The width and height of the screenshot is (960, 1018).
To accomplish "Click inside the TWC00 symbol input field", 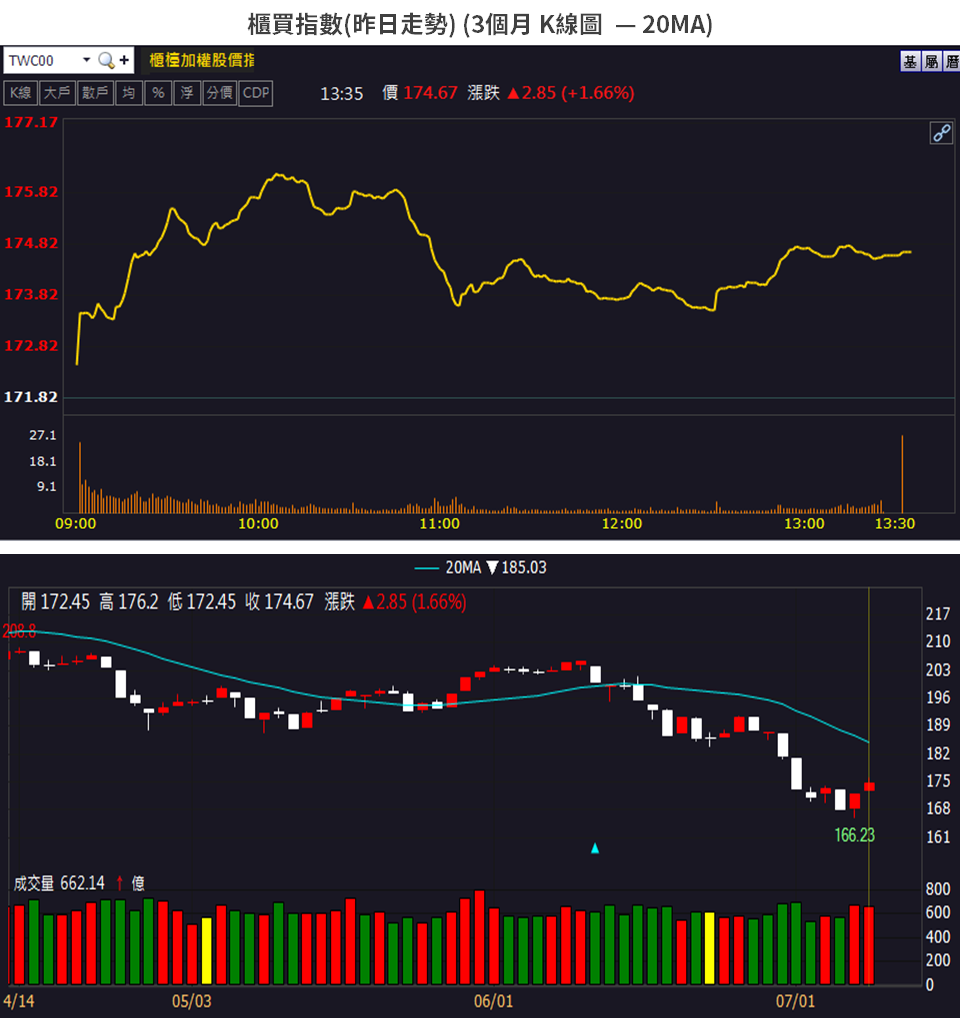I will pyautogui.click(x=42, y=60).
